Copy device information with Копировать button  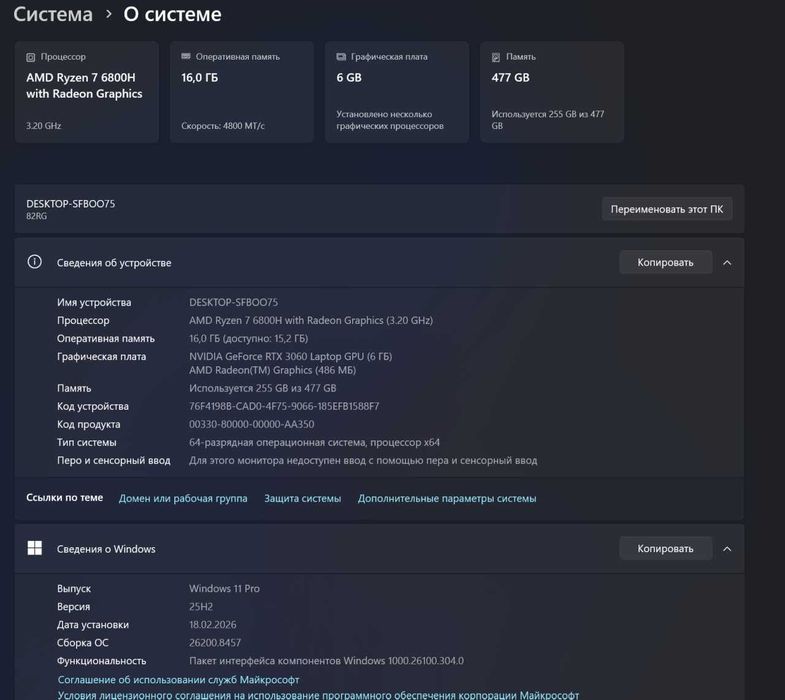click(x=665, y=262)
